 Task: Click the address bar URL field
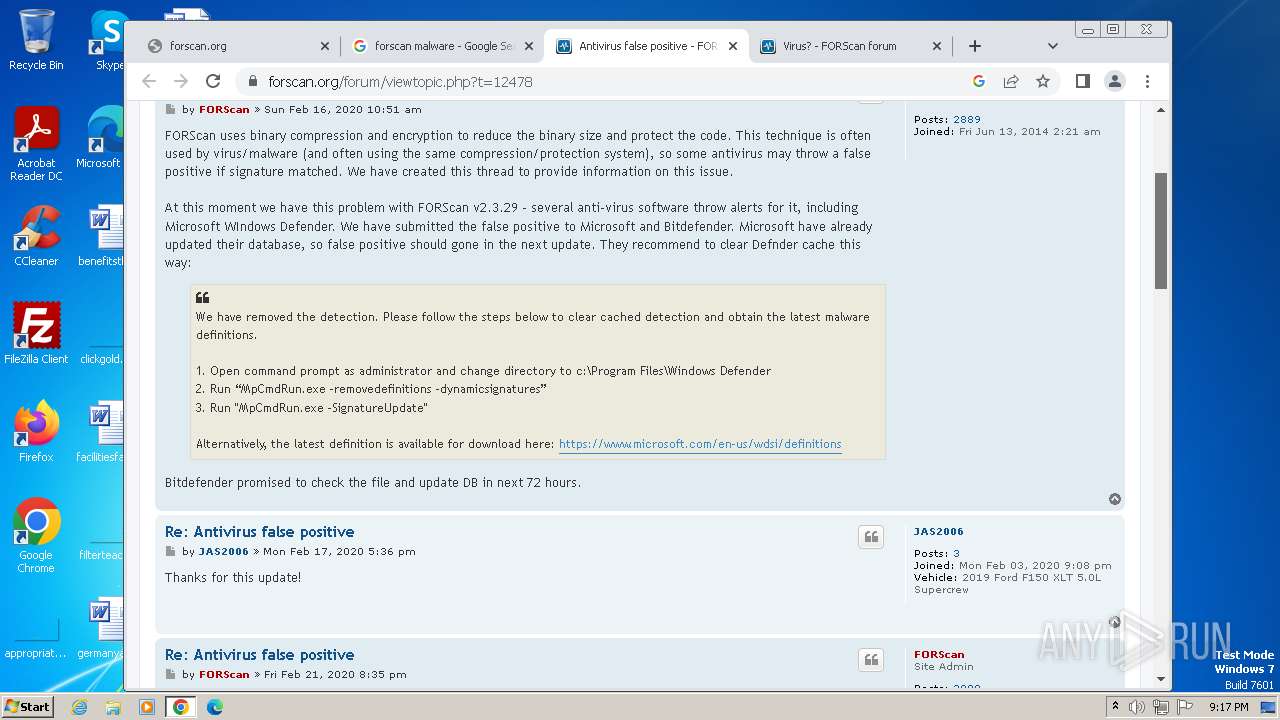point(600,81)
